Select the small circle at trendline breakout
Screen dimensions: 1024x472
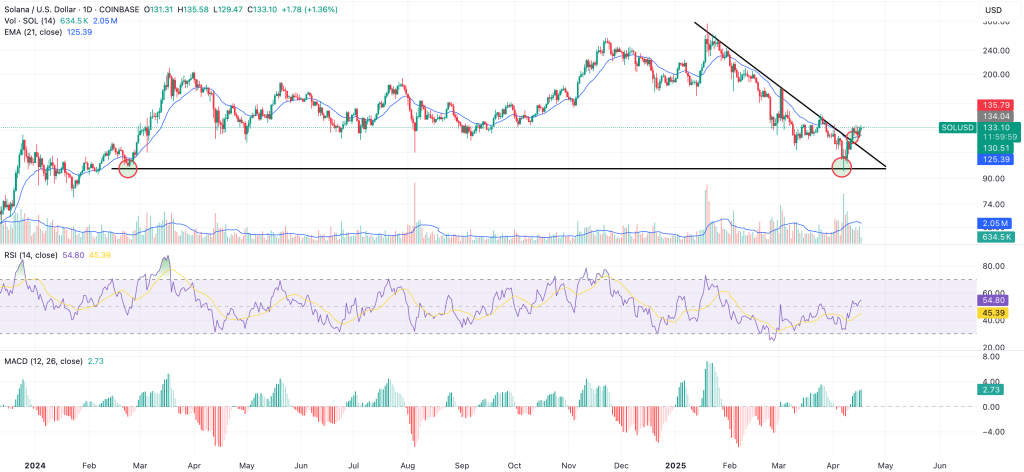[x=855, y=133]
